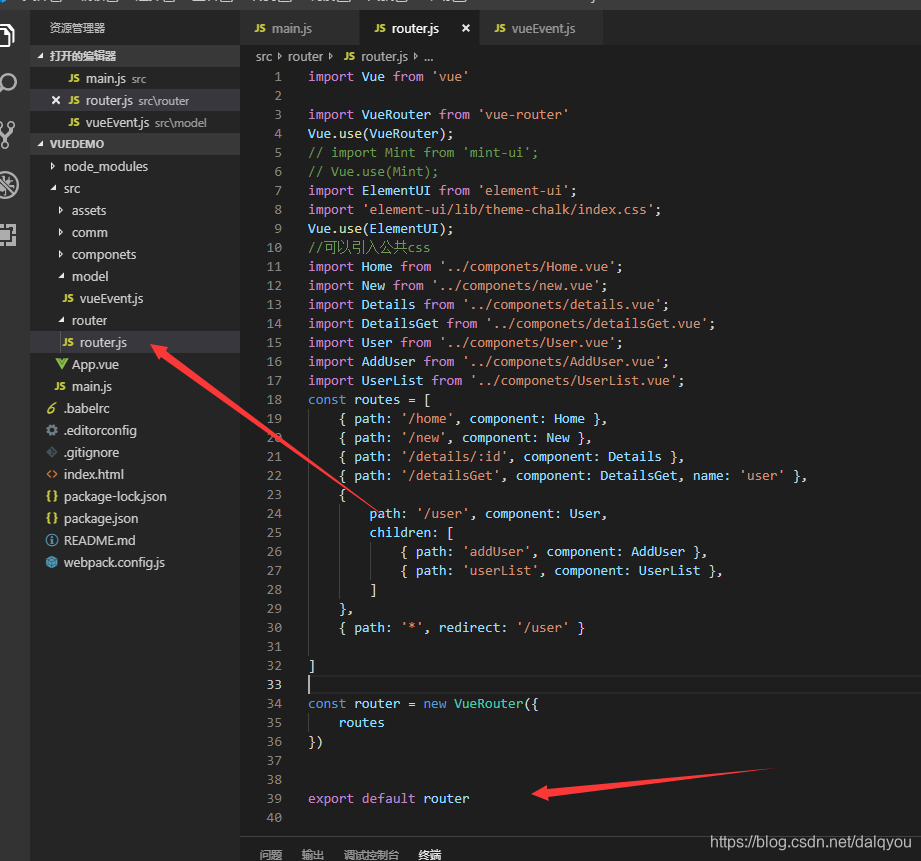This screenshot has width=921, height=861.
Task: Click the router.js breadcrumb segment
Action: pos(376,56)
